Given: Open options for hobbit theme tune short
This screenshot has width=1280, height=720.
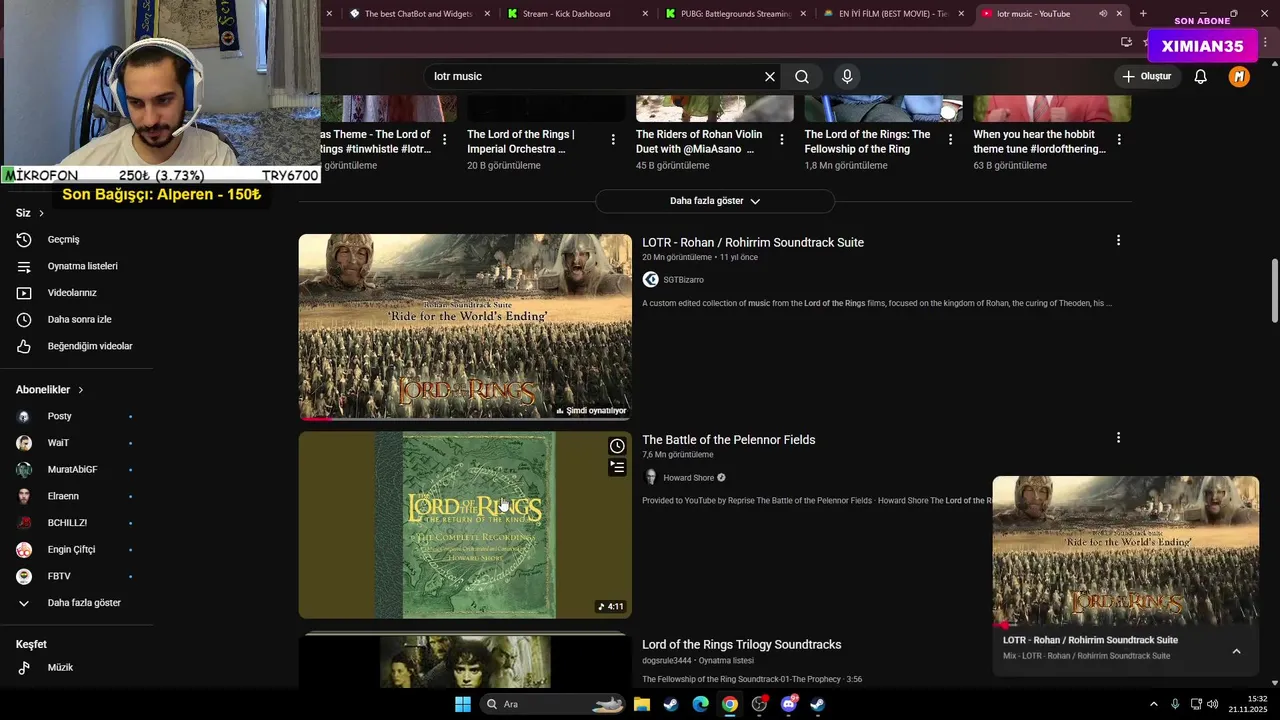Looking at the screenshot, I should [1119, 140].
